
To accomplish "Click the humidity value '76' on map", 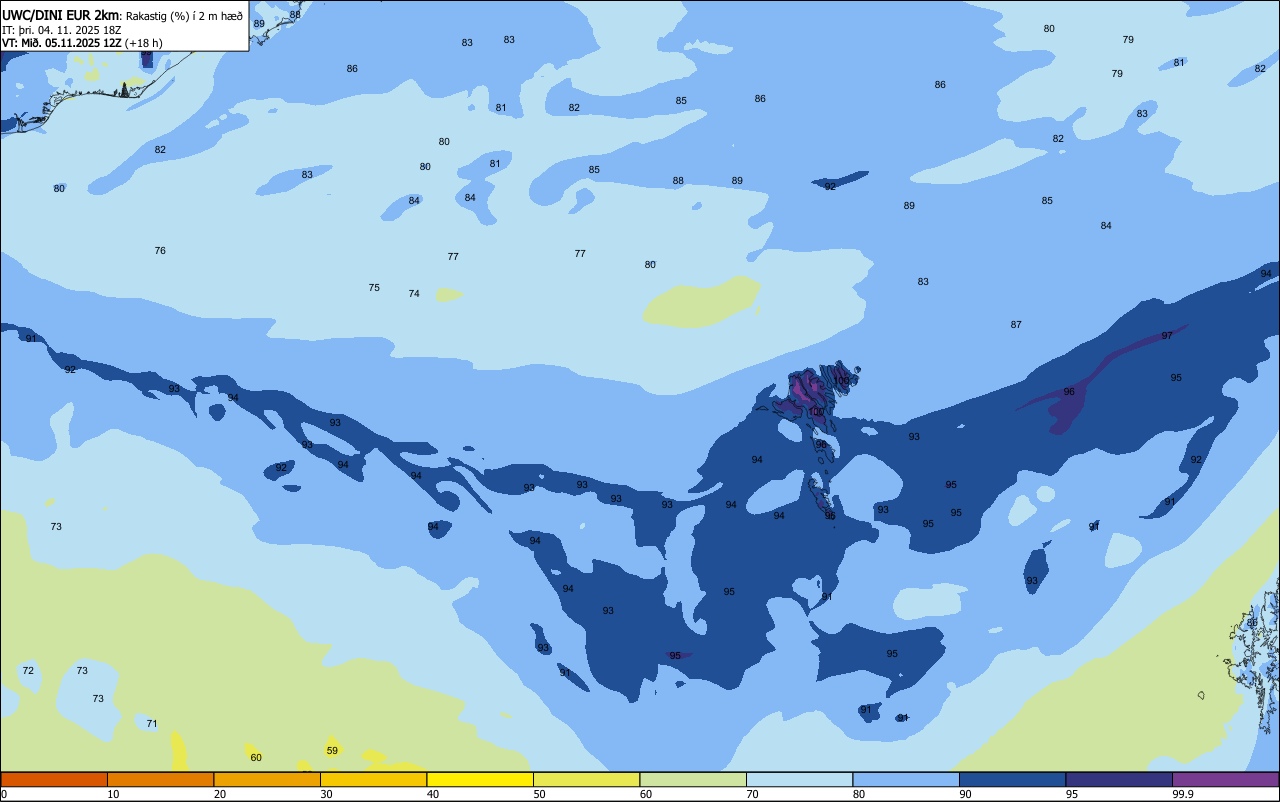I will 160,251.
